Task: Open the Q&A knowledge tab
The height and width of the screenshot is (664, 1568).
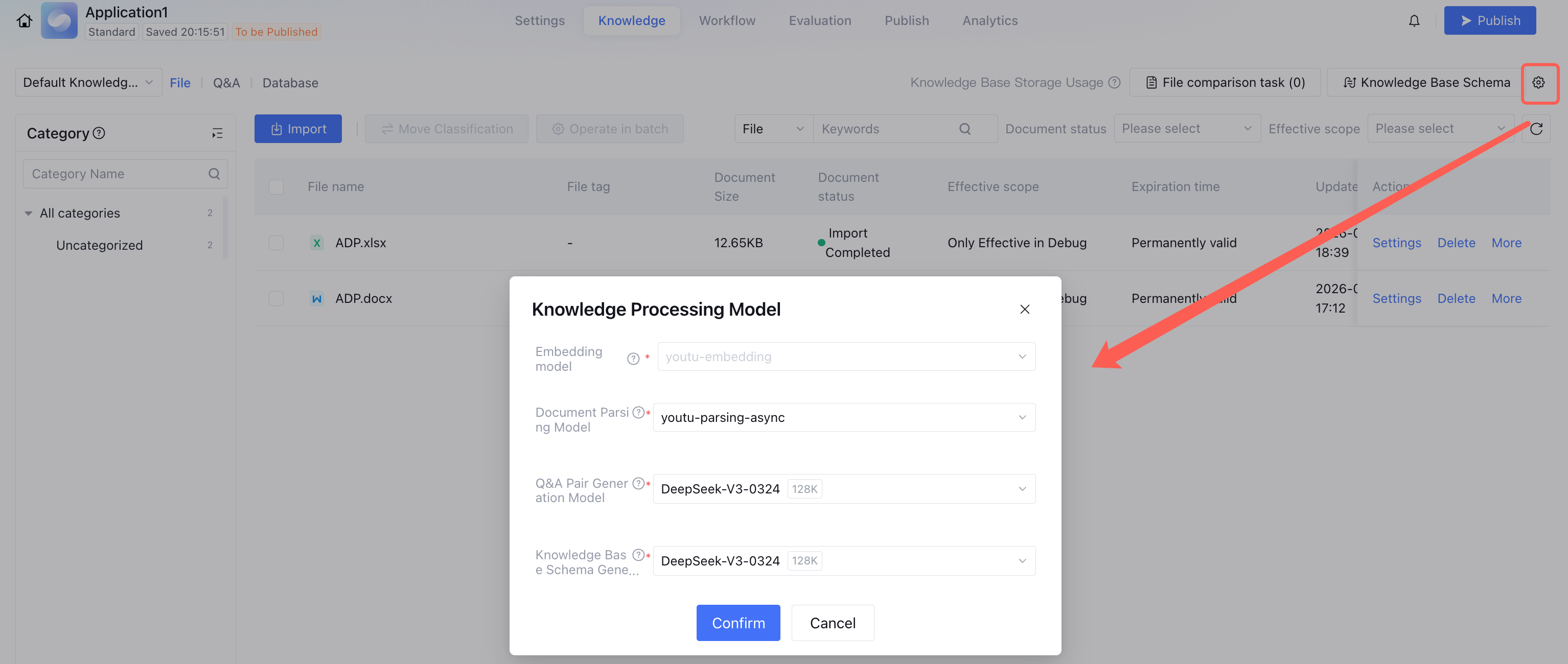Action: 226,83
